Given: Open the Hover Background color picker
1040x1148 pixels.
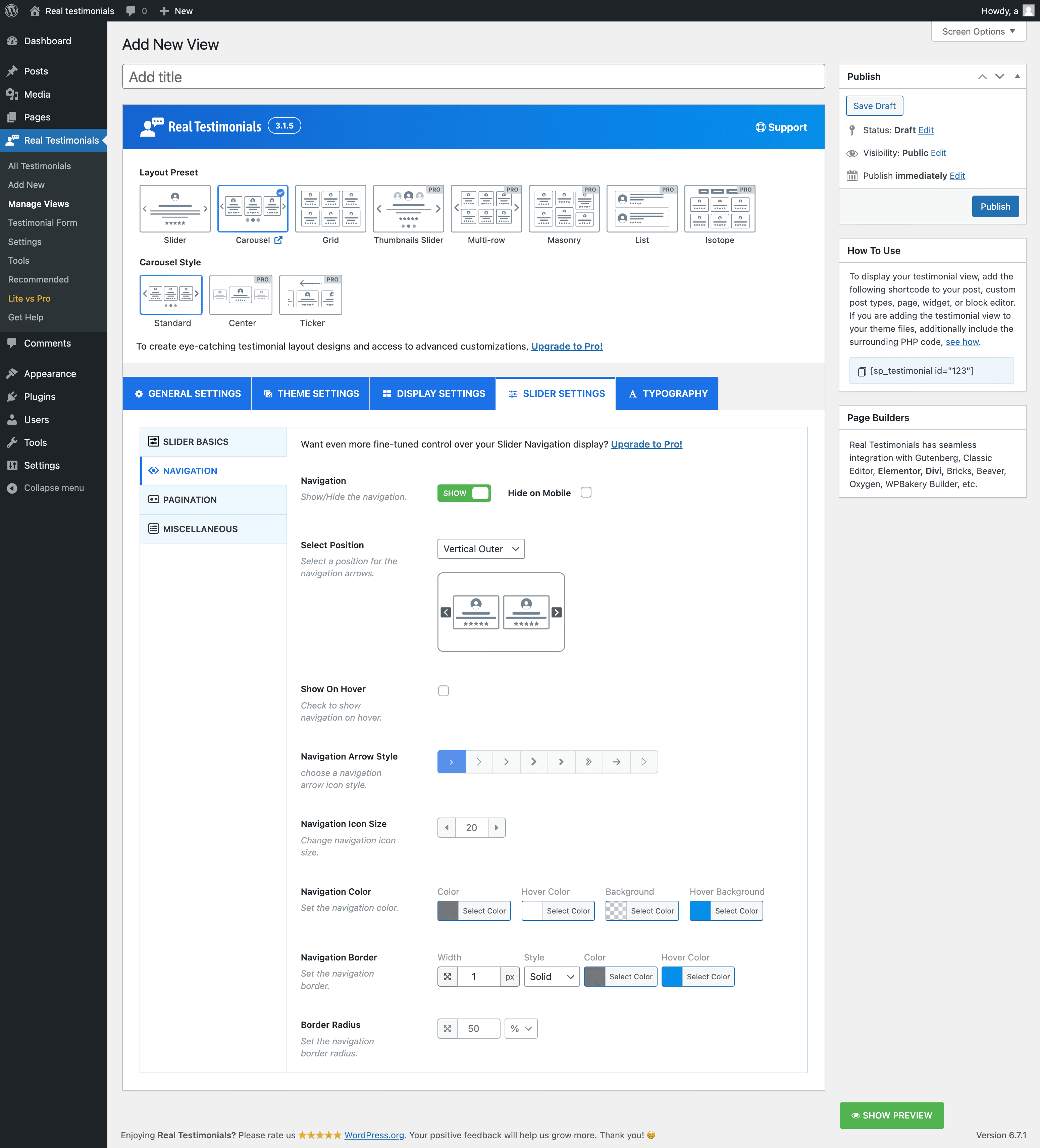Looking at the screenshot, I should pos(726,911).
